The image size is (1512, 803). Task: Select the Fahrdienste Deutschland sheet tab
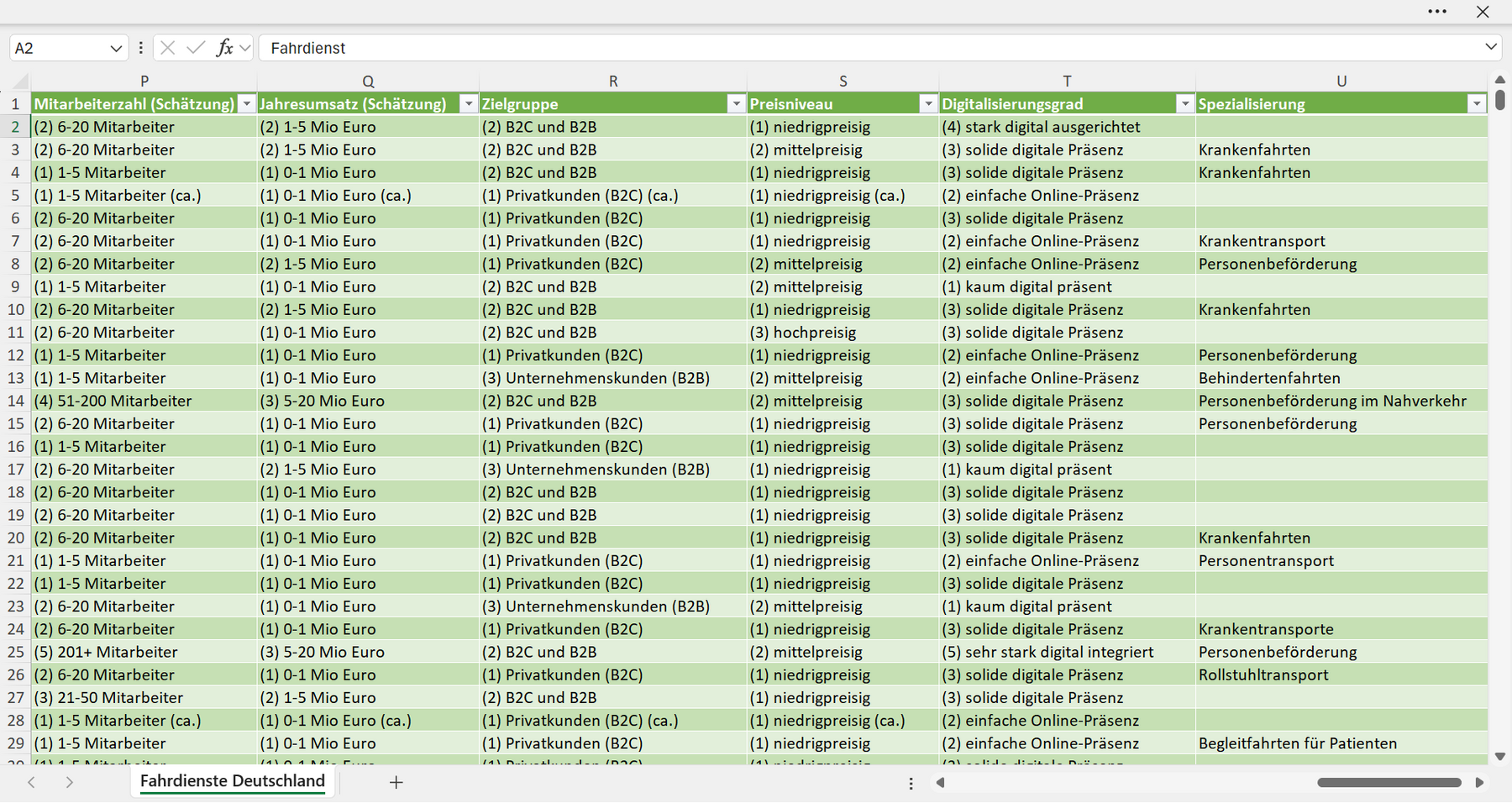tap(233, 781)
